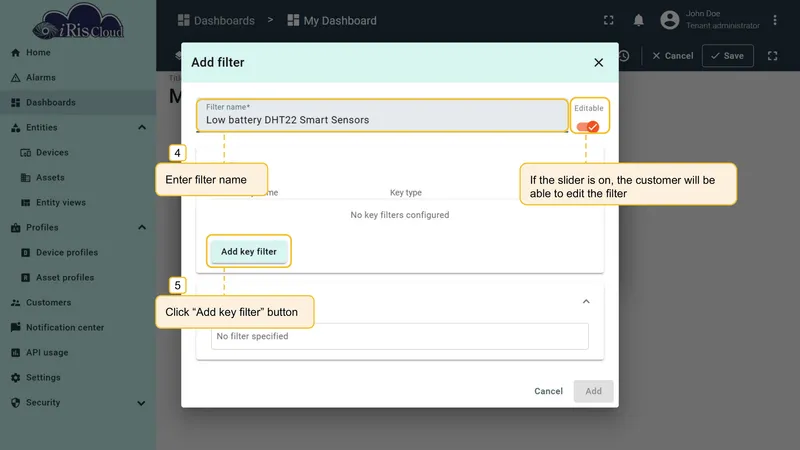800x450 pixels.
Task: Click the Add key filter button
Action: pyautogui.click(x=248, y=252)
